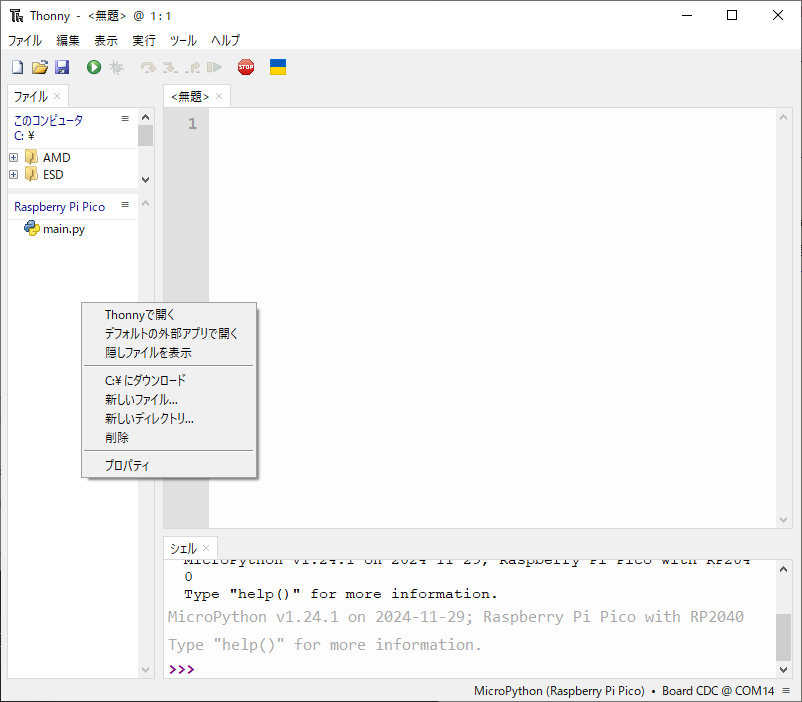This screenshot has width=802, height=702.
Task: Choose プロパティ in context menu
Action: 169,465
